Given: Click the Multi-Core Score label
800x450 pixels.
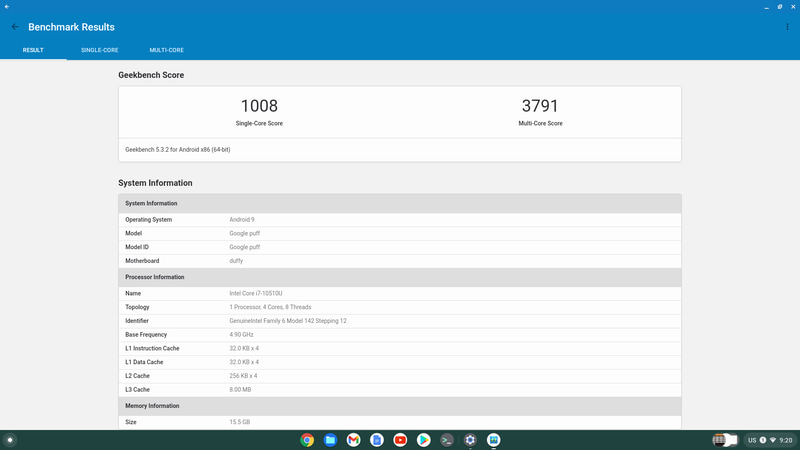Looking at the screenshot, I should tap(540, 123).
